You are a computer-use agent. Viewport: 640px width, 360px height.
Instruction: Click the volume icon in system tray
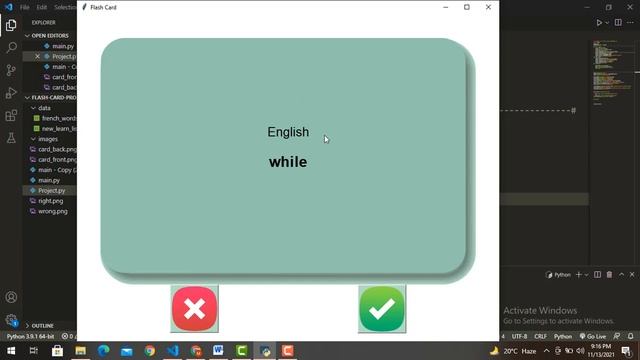click(580, 351)
